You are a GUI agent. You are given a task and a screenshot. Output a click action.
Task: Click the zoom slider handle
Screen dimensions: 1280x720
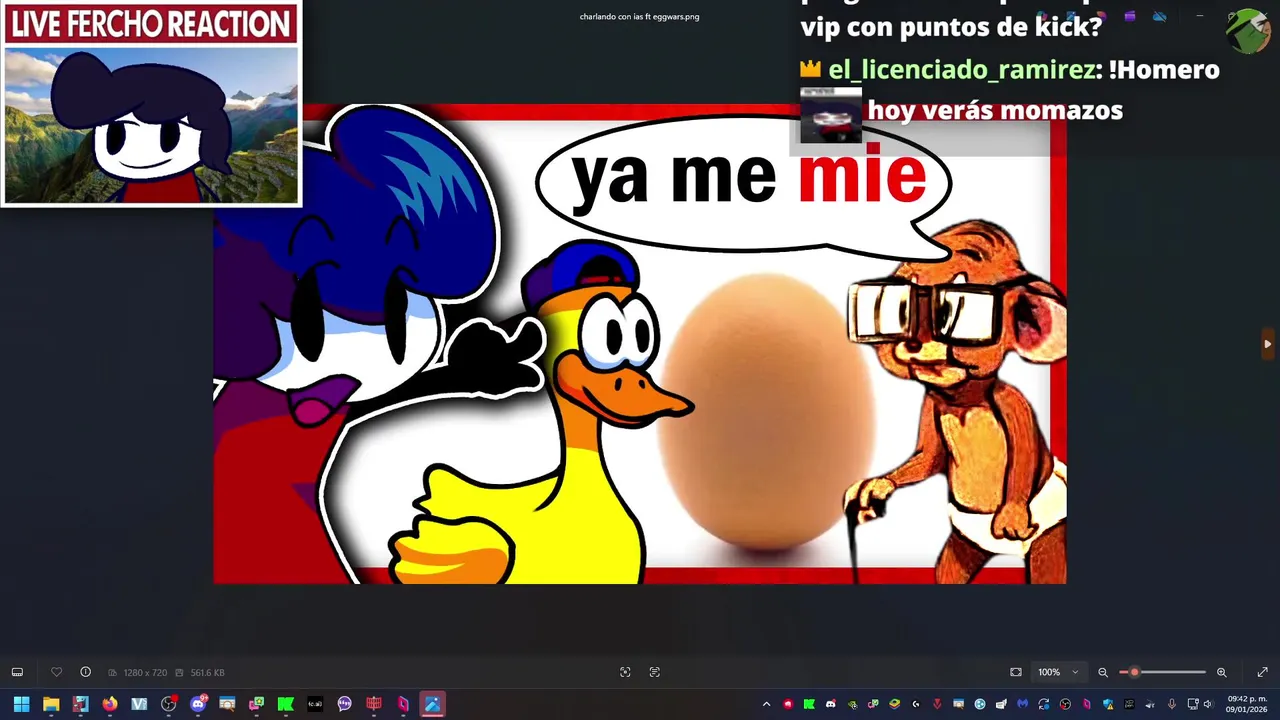[1134, 672]
